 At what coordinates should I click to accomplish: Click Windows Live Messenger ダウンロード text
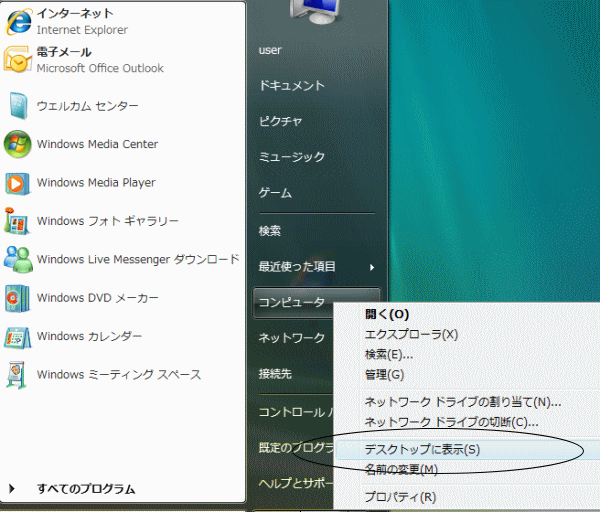(138, 259)
